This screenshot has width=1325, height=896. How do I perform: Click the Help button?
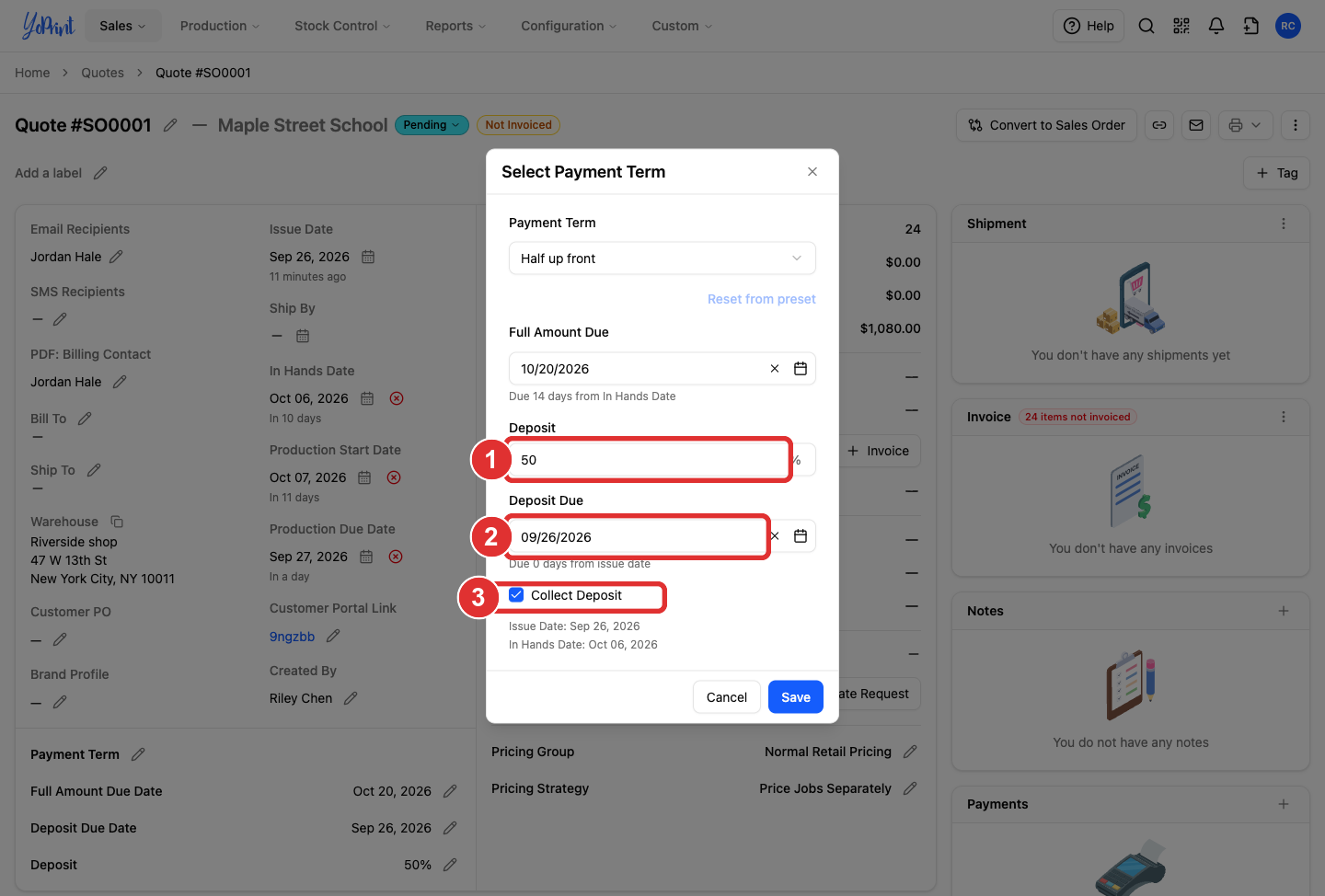click(x=1089, y=26)
